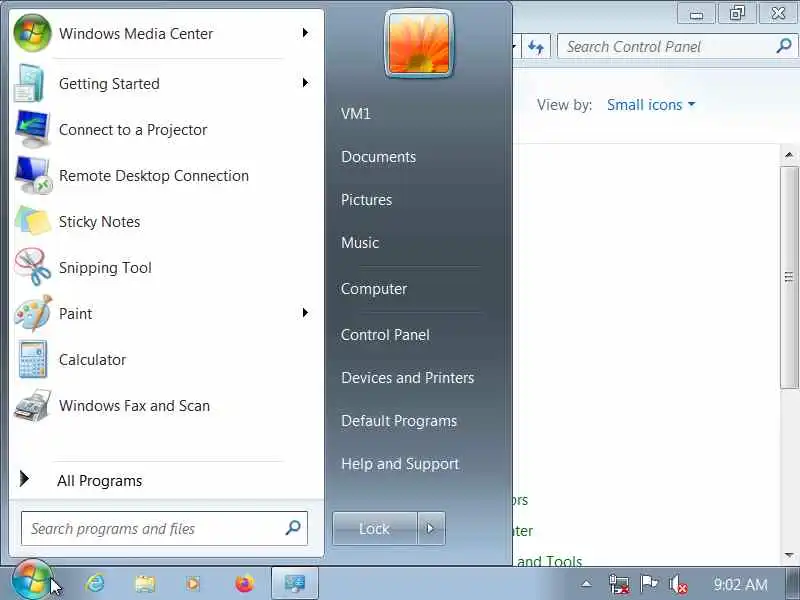The image size is (800, 600).
Task: Click the Control Panel scrollbar up arrow
Action: pyautogui.click(x=789, y=155)
